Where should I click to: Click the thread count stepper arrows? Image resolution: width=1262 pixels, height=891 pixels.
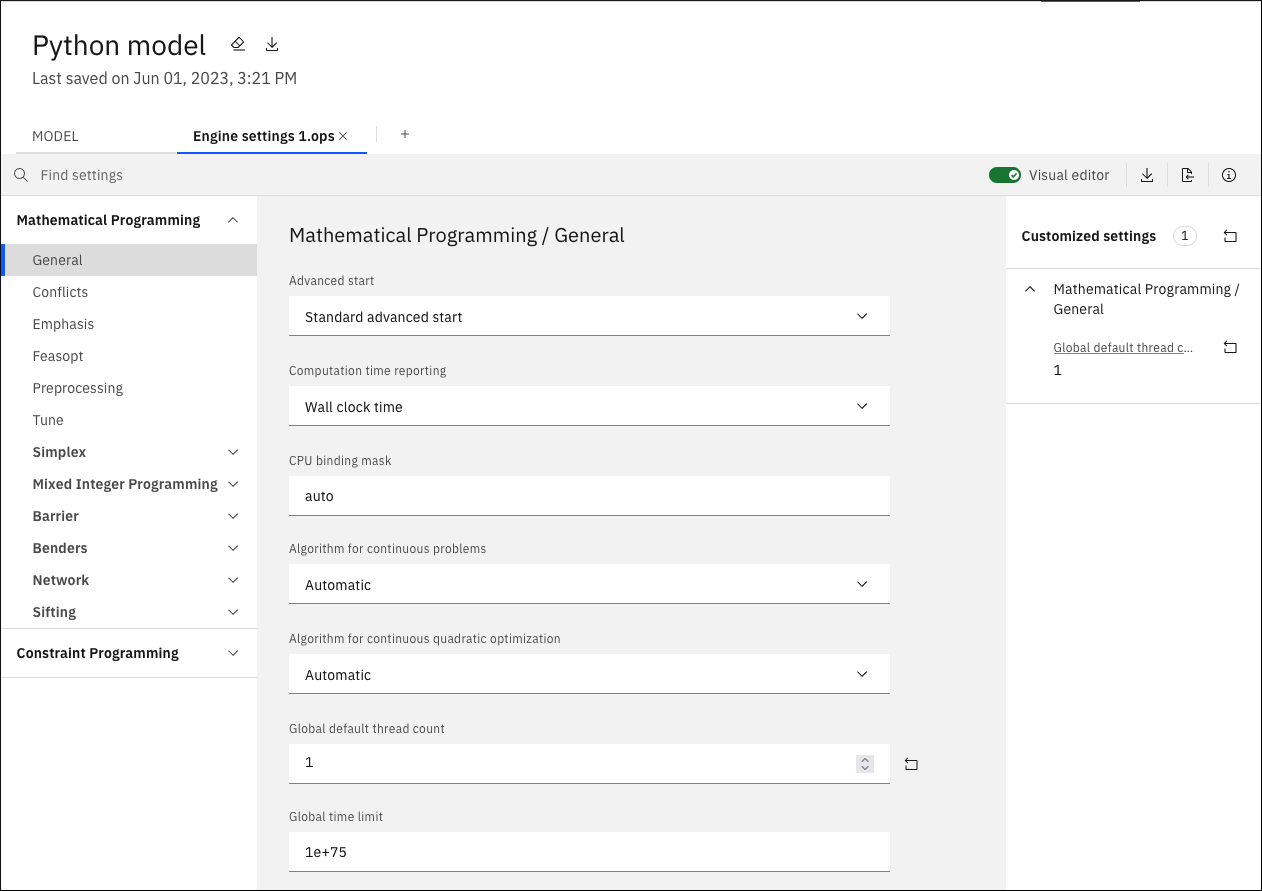click(865, 764)
